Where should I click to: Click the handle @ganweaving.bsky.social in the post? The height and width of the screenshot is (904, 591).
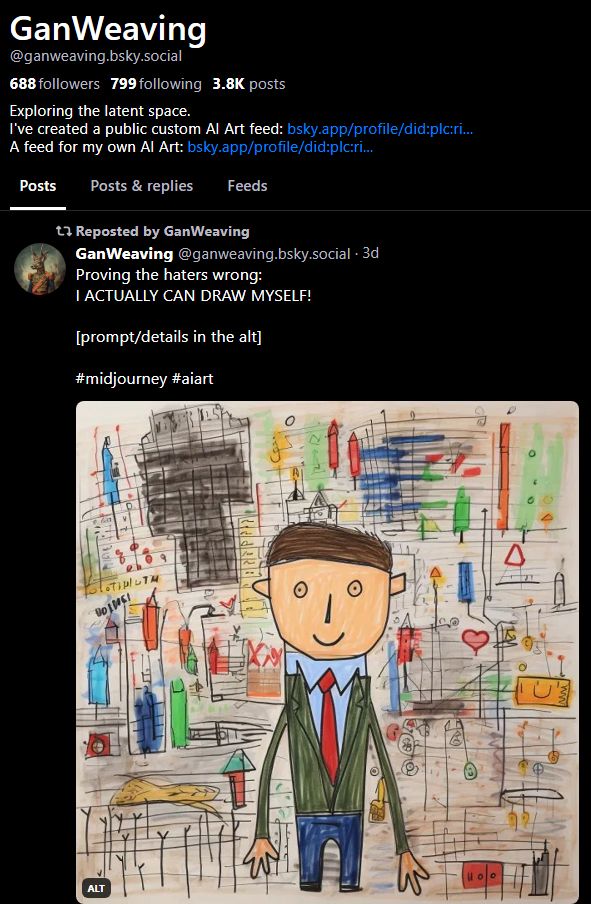[262, 253]
